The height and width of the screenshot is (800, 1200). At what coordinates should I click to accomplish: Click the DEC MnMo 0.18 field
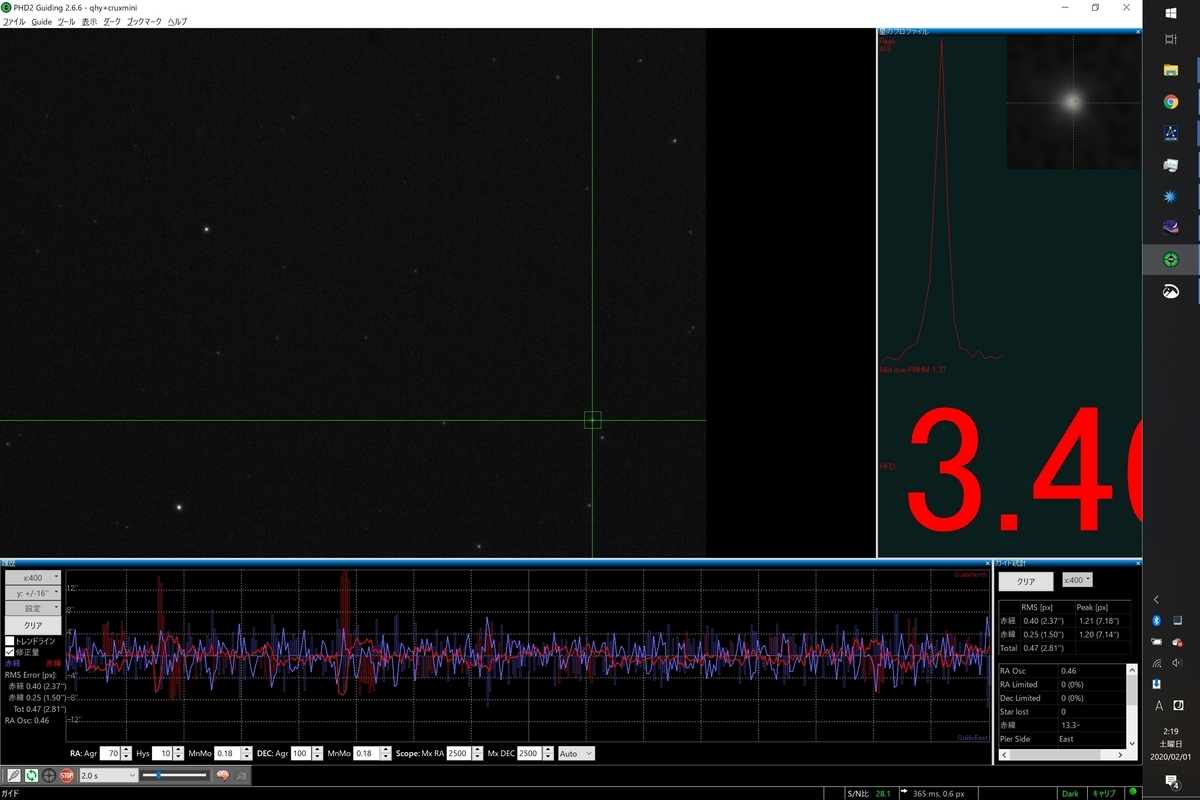[x=366, y=753]
